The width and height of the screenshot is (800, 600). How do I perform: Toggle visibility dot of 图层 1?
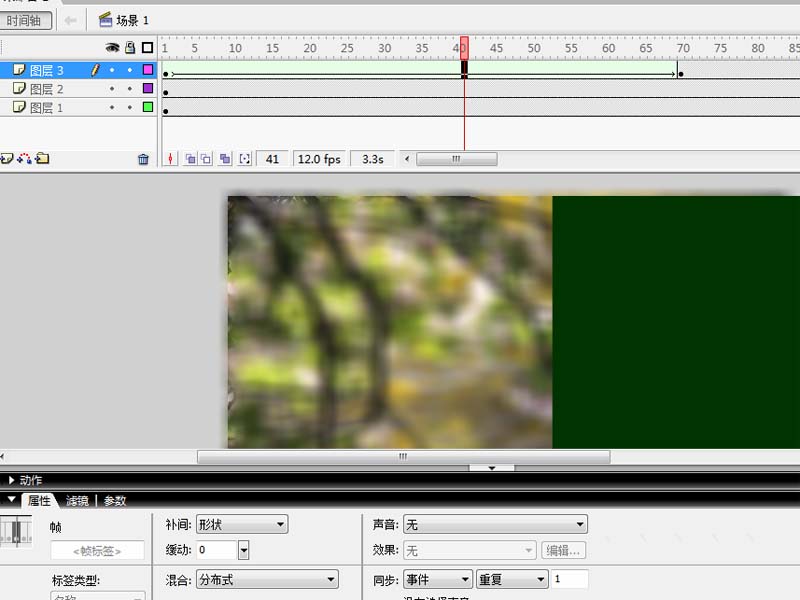click(x=112, y=107)
